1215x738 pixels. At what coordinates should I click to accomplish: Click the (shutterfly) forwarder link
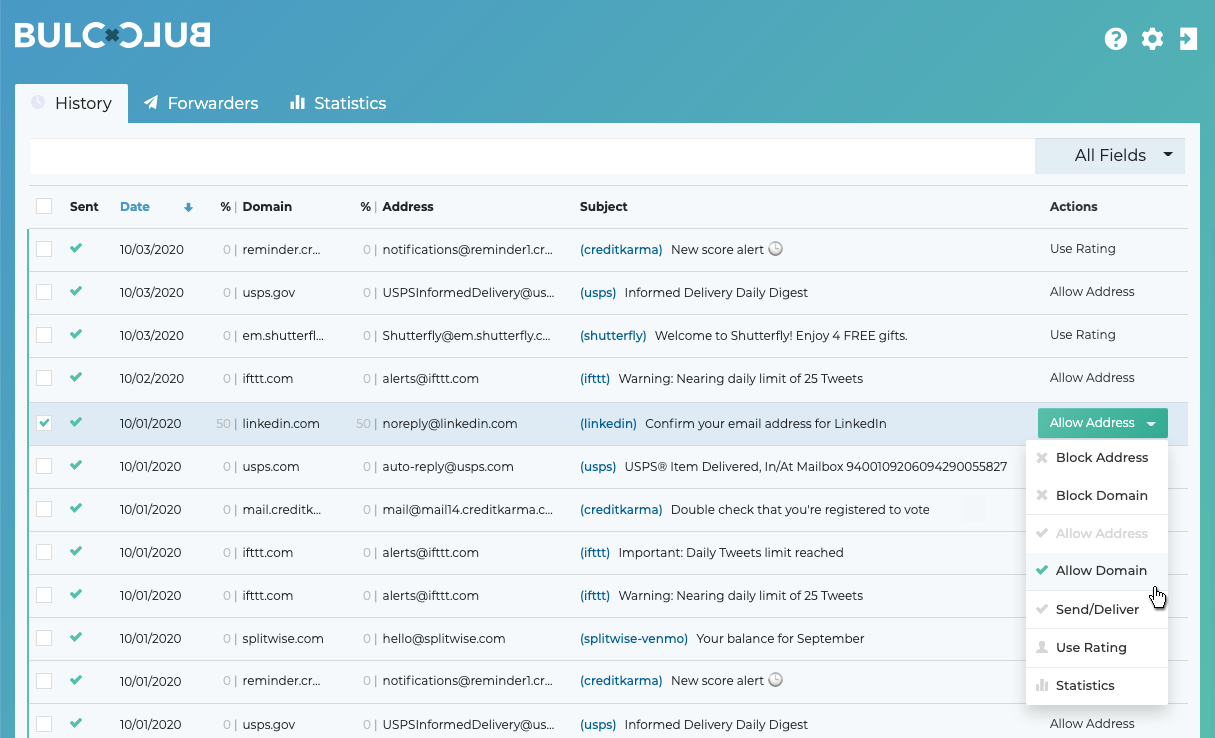click(x=613, y=336)
